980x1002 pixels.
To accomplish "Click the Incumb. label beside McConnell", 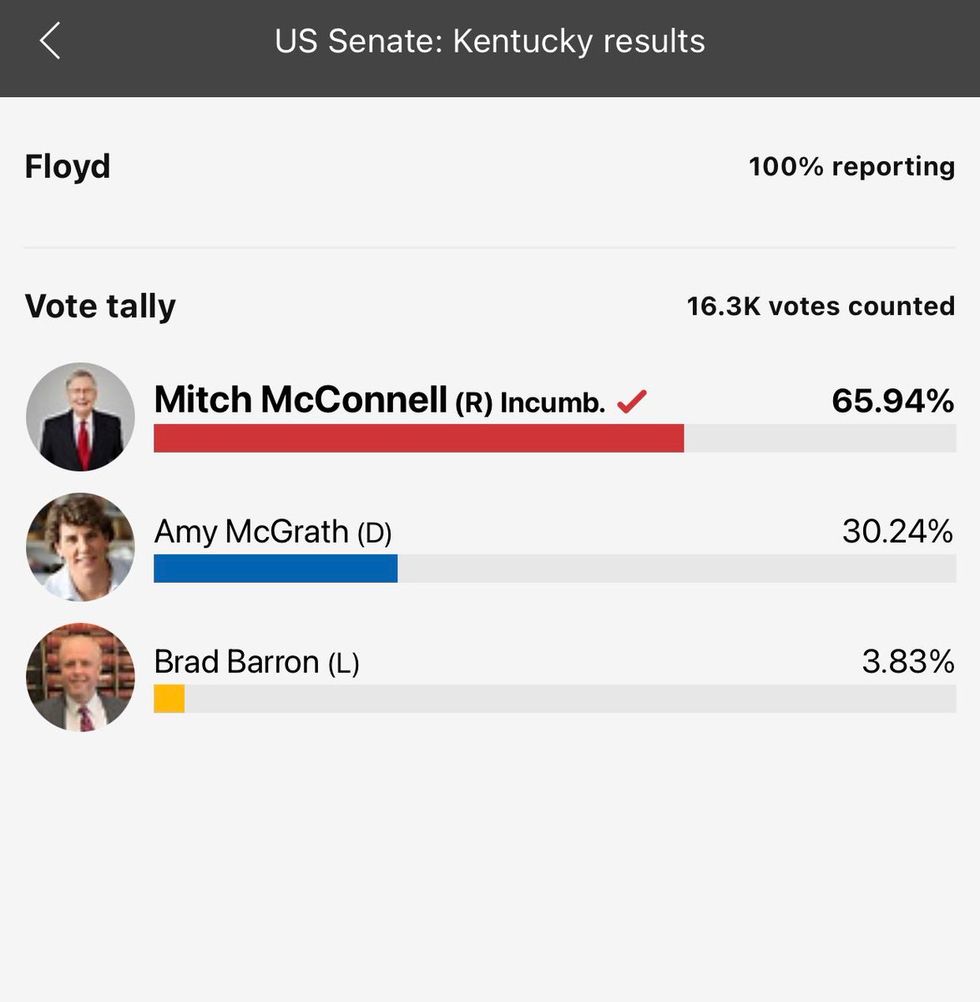I will 552,403.
